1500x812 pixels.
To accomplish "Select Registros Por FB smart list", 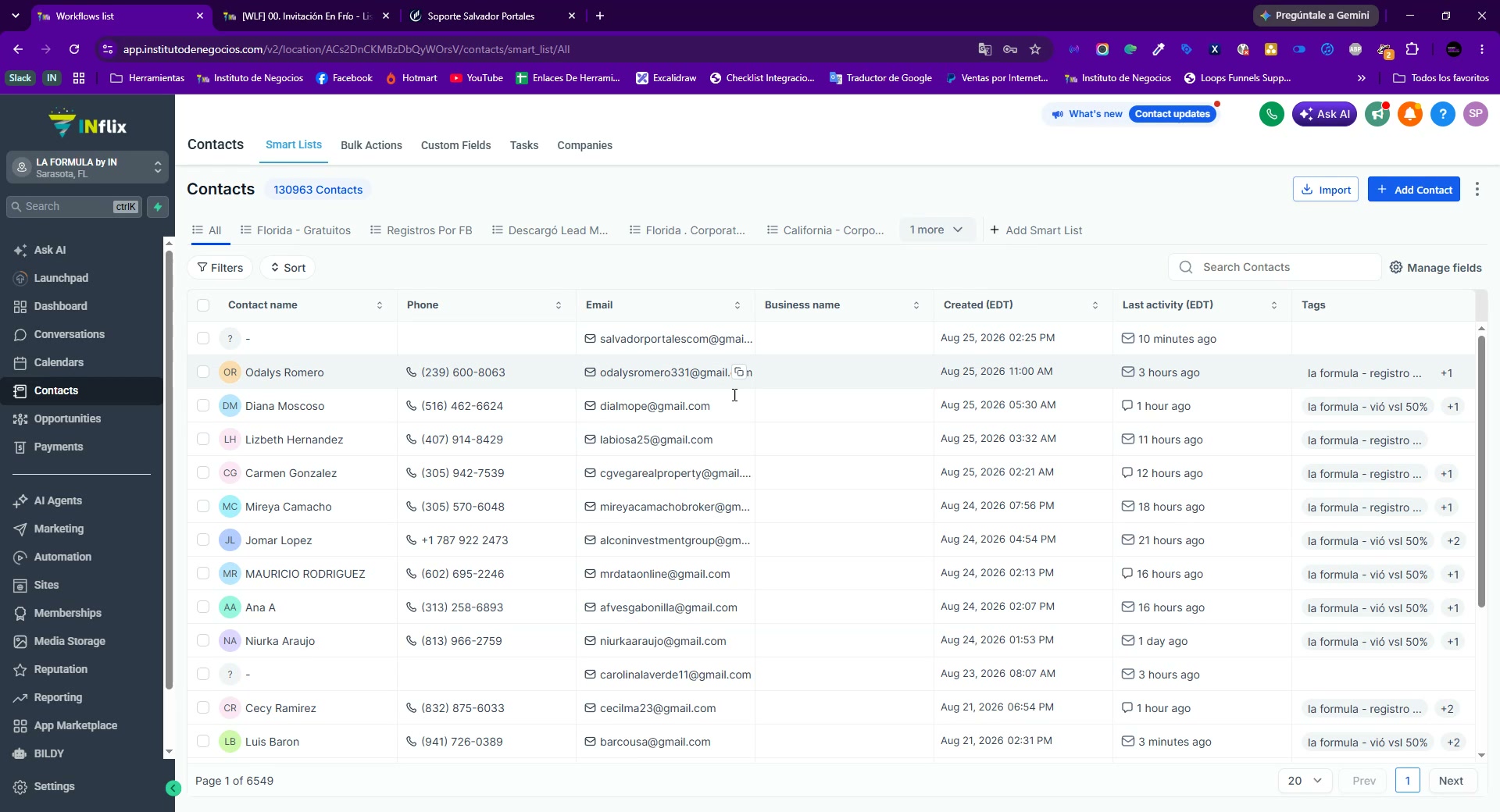I will coord(421,230).
